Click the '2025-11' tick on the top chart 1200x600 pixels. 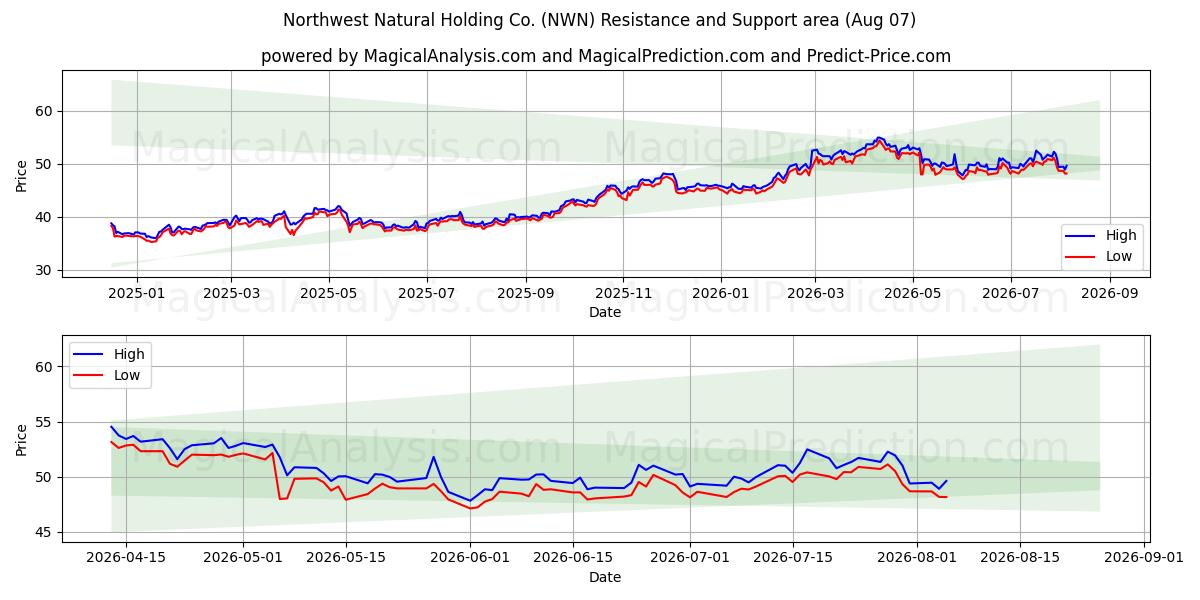[623, 293]
